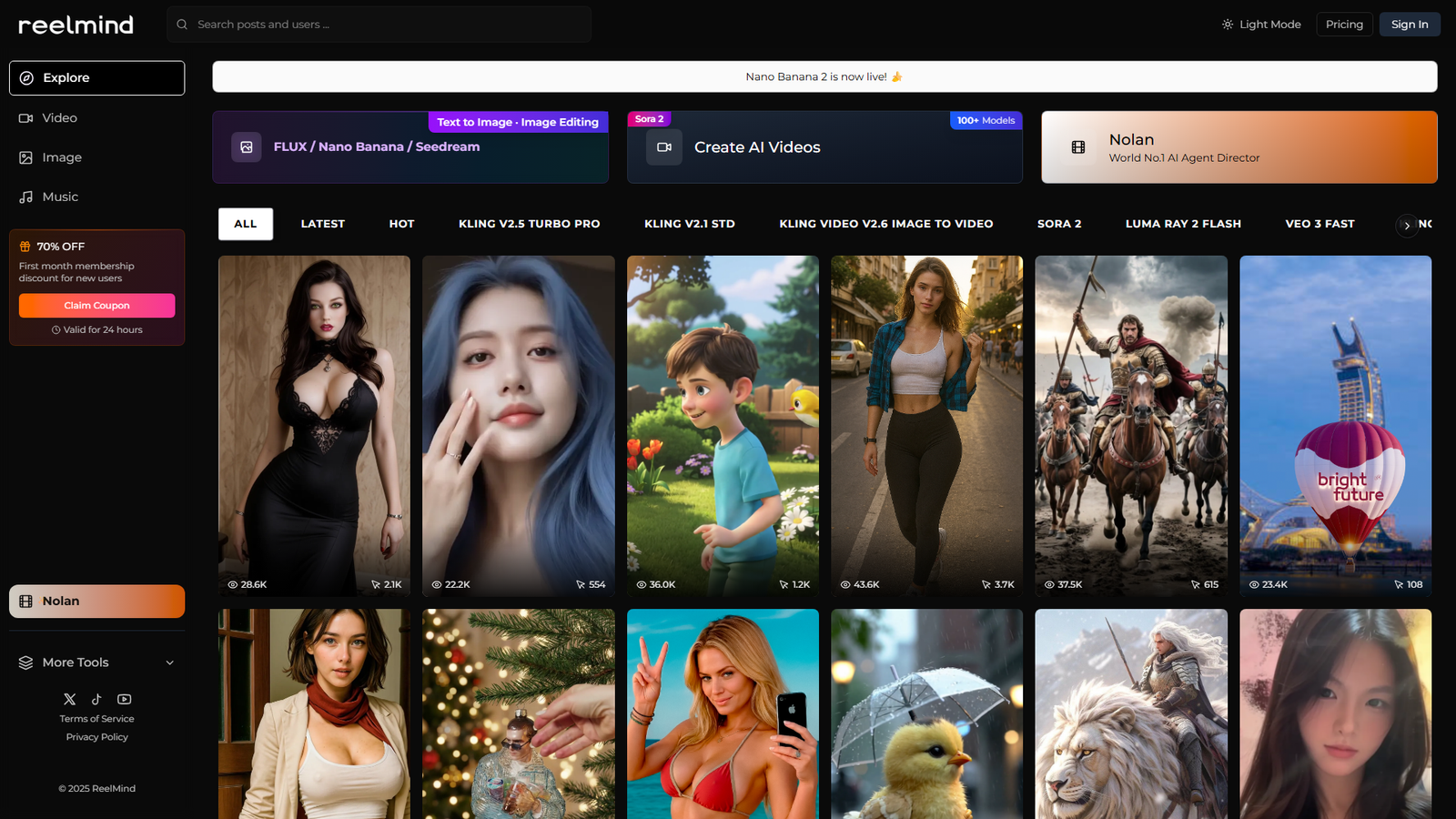Image resolution: width=1456 pixels, height=819 pixels.
Task: Select the KLING V2.5 TURBO PRO filter
Action: 529,223
